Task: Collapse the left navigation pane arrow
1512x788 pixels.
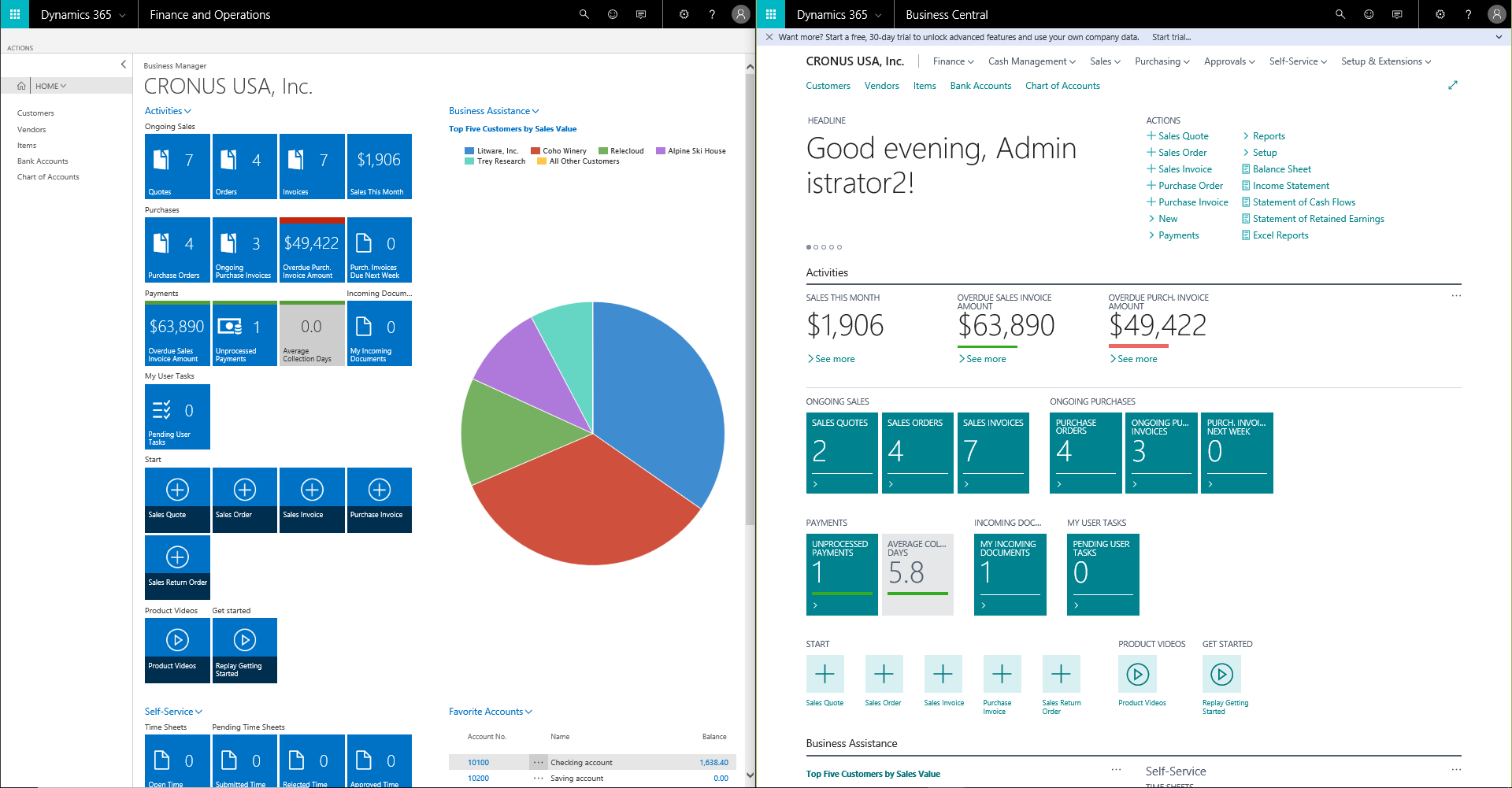Action: coord(123,65)
